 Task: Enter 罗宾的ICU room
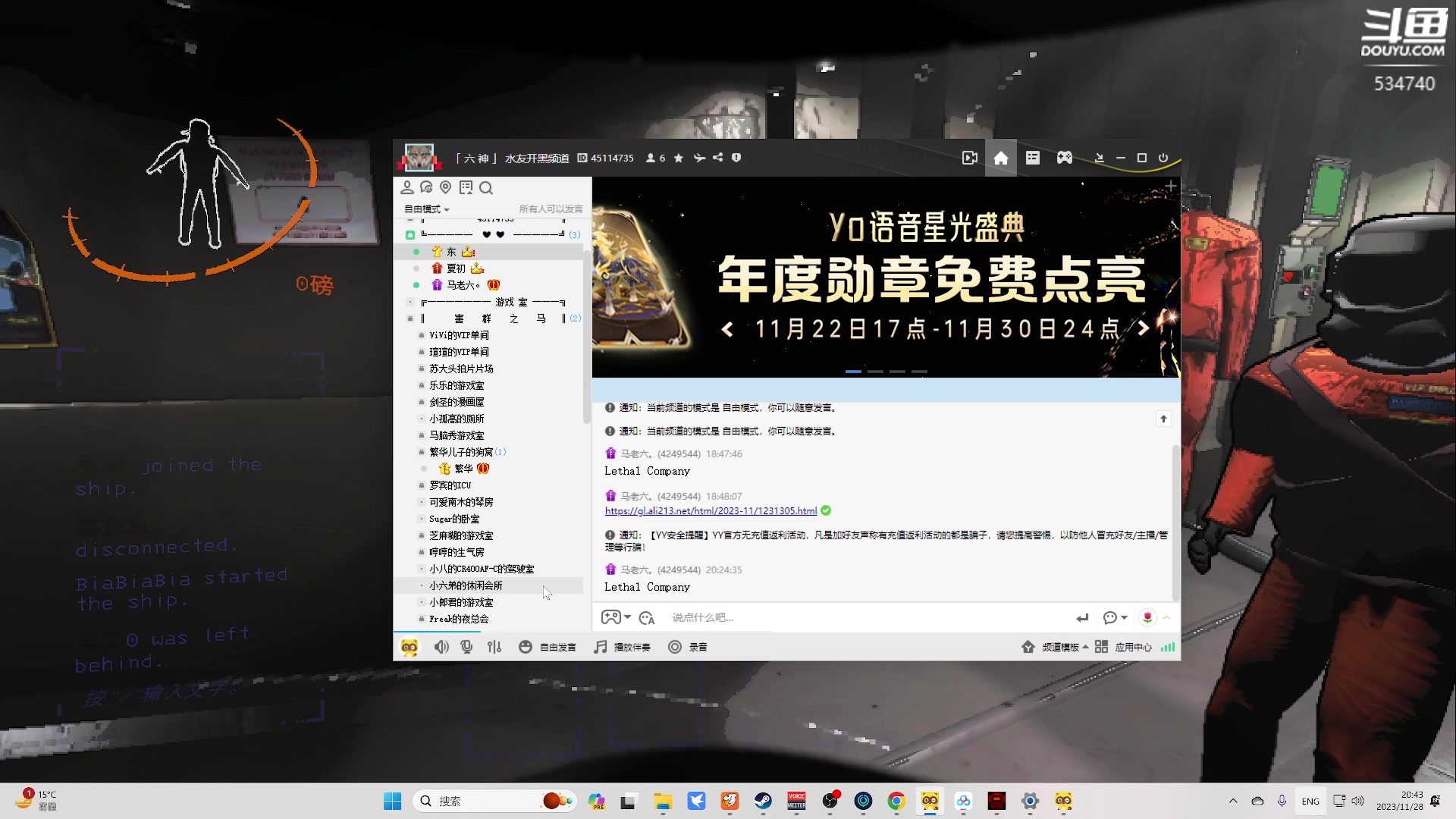point(450,485)
